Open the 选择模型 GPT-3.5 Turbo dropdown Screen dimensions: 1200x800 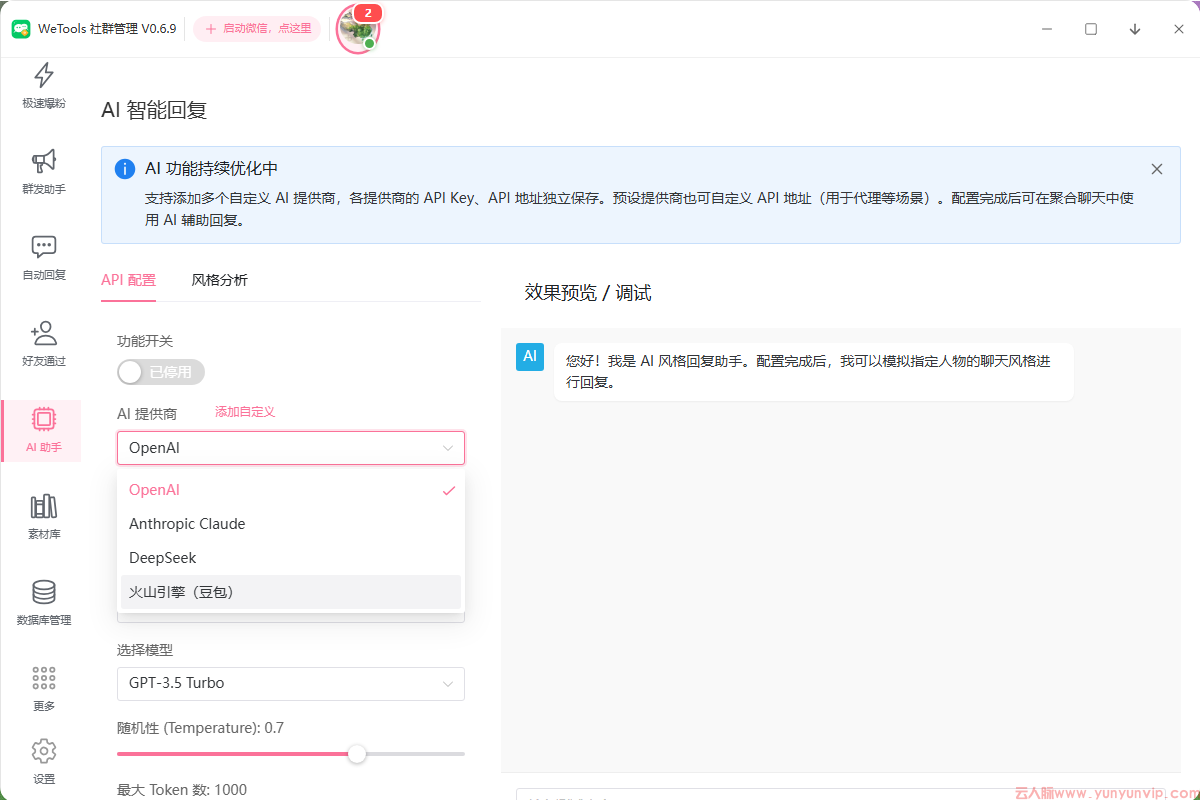click(x=291, y=684)
